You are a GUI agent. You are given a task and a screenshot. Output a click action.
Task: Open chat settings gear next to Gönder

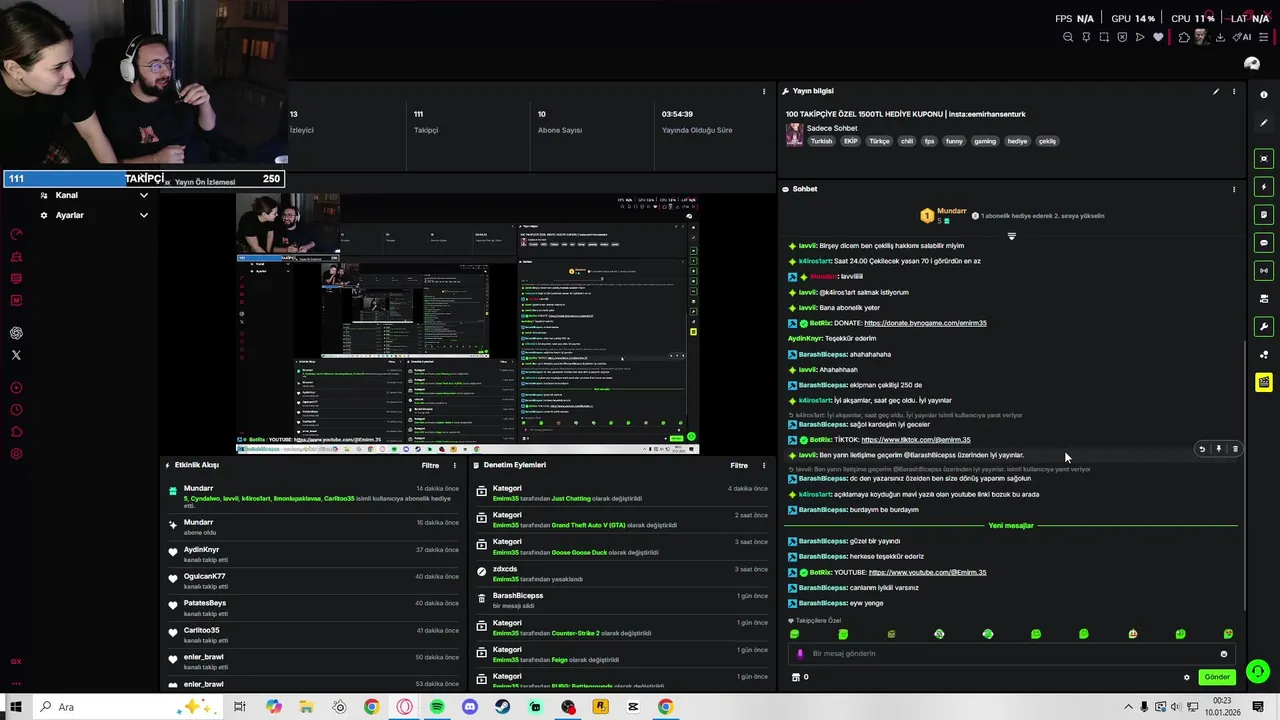pos(1187,678)
